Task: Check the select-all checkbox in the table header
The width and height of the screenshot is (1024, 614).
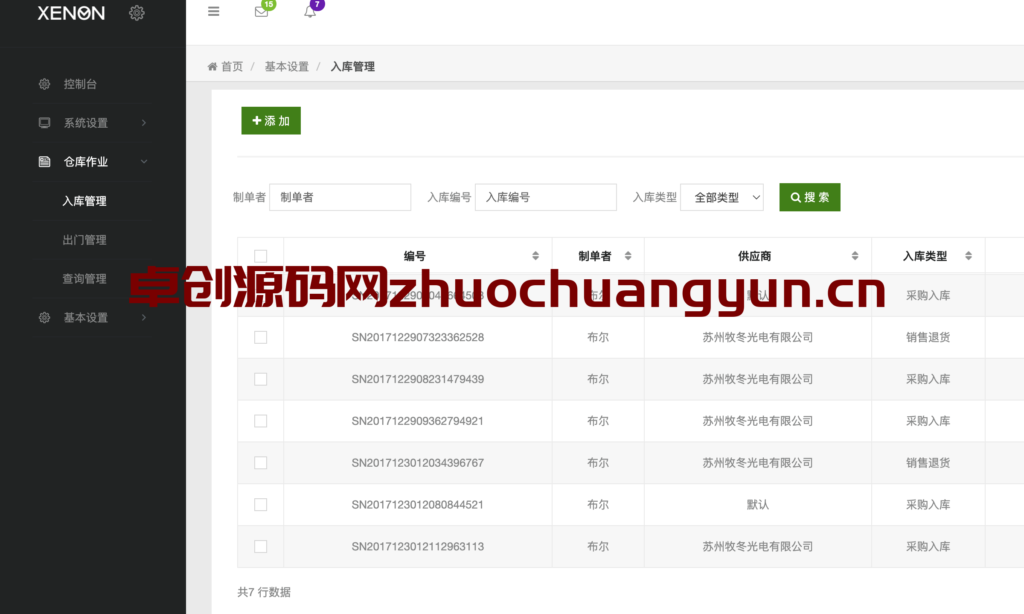Action: [x=261, y=256]
